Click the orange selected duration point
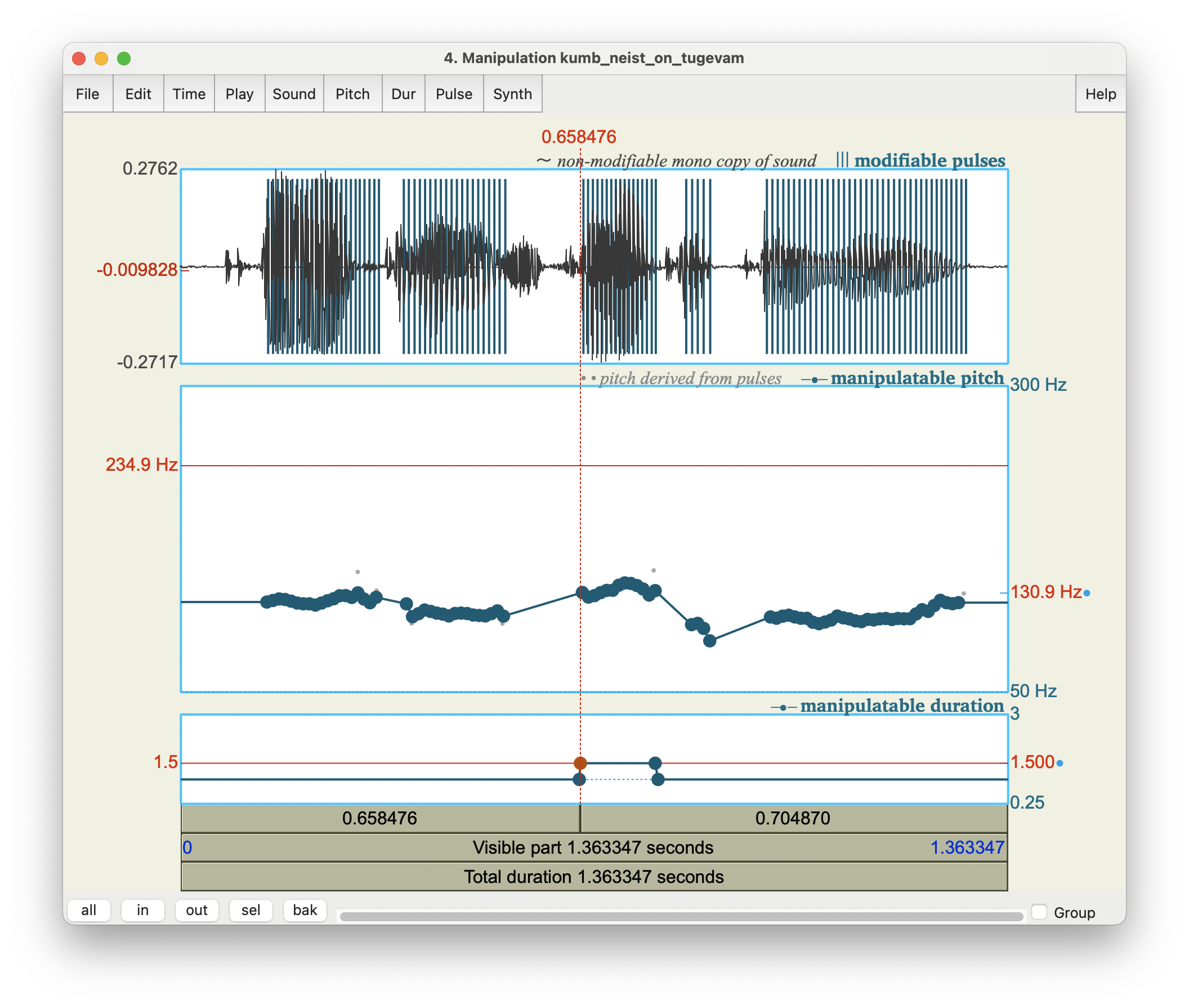Viewport: 1189px width, 1008px height. pyautogui.click(x=580, y=763)
